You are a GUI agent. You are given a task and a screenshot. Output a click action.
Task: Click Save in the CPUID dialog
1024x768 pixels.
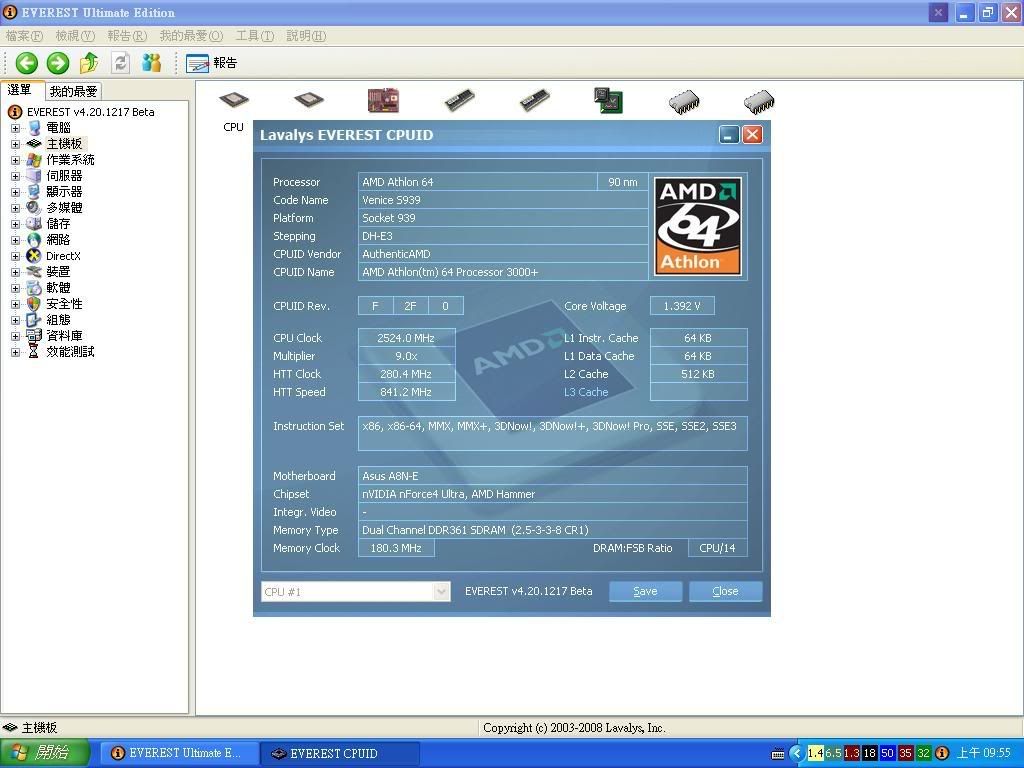(645, 592)
